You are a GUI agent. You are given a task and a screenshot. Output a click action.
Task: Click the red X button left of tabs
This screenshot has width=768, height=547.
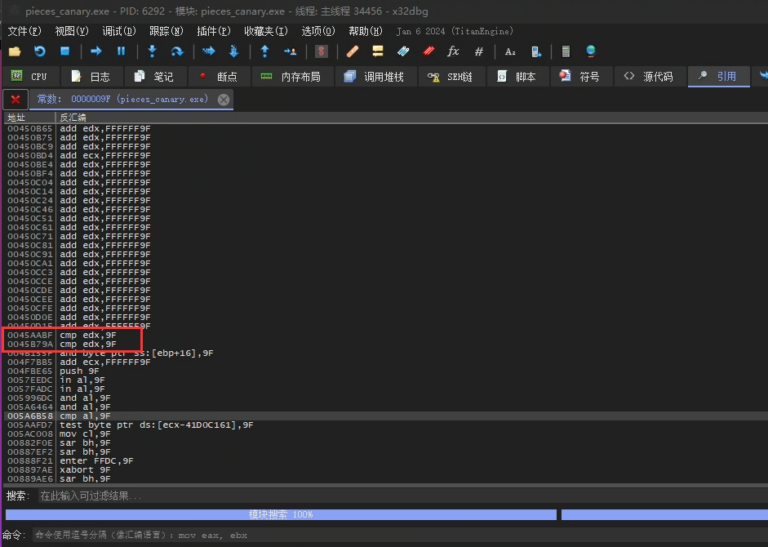click(15, 99)
